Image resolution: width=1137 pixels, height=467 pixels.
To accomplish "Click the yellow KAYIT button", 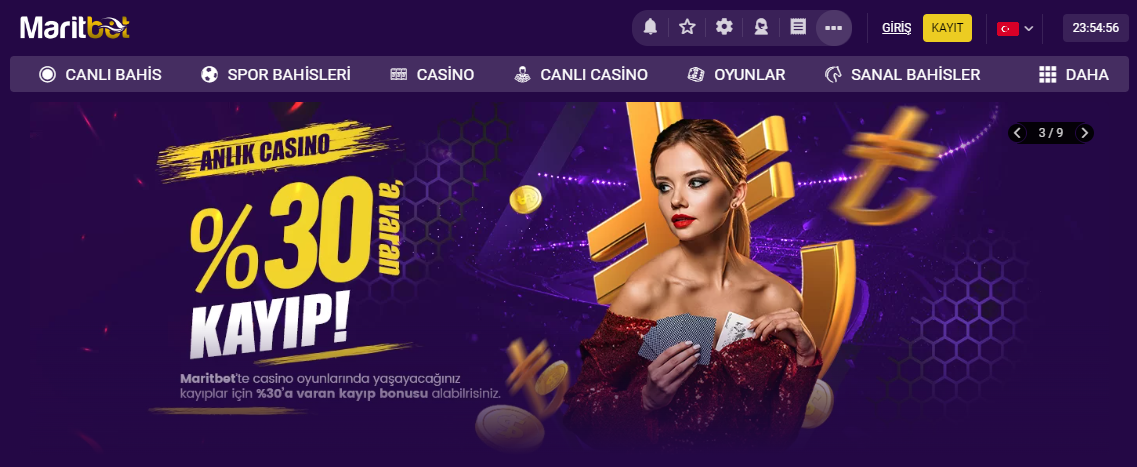I will click(947, 28).
